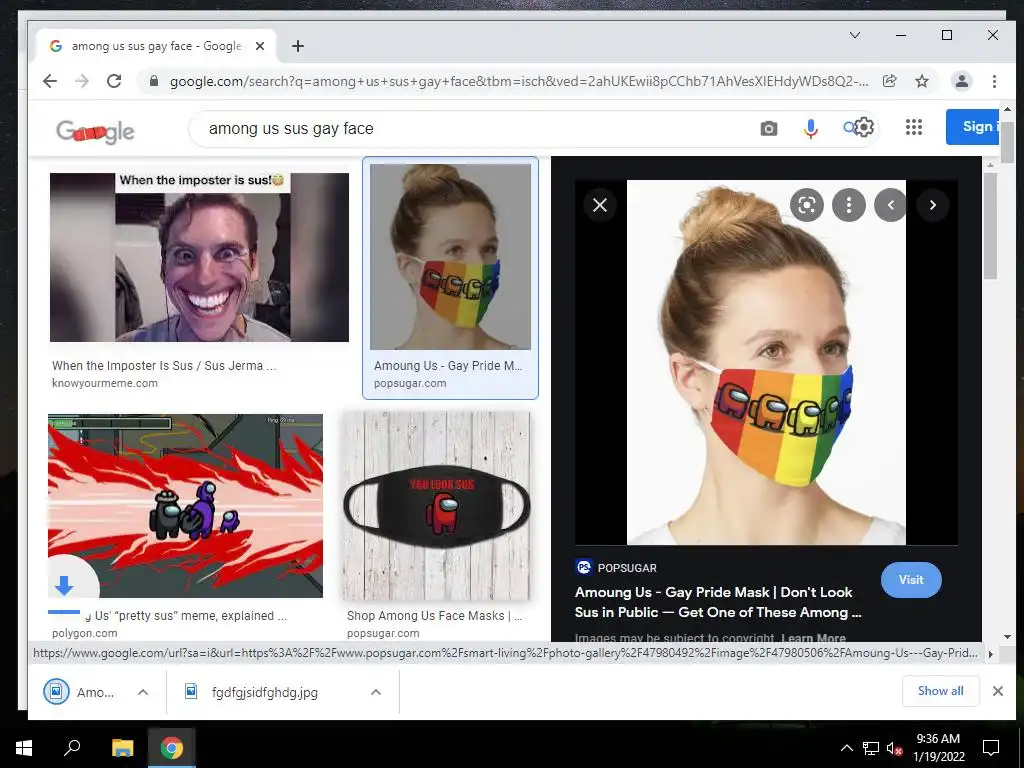Open a new tab
This screenshot has width=1024, height=768.
298,46
